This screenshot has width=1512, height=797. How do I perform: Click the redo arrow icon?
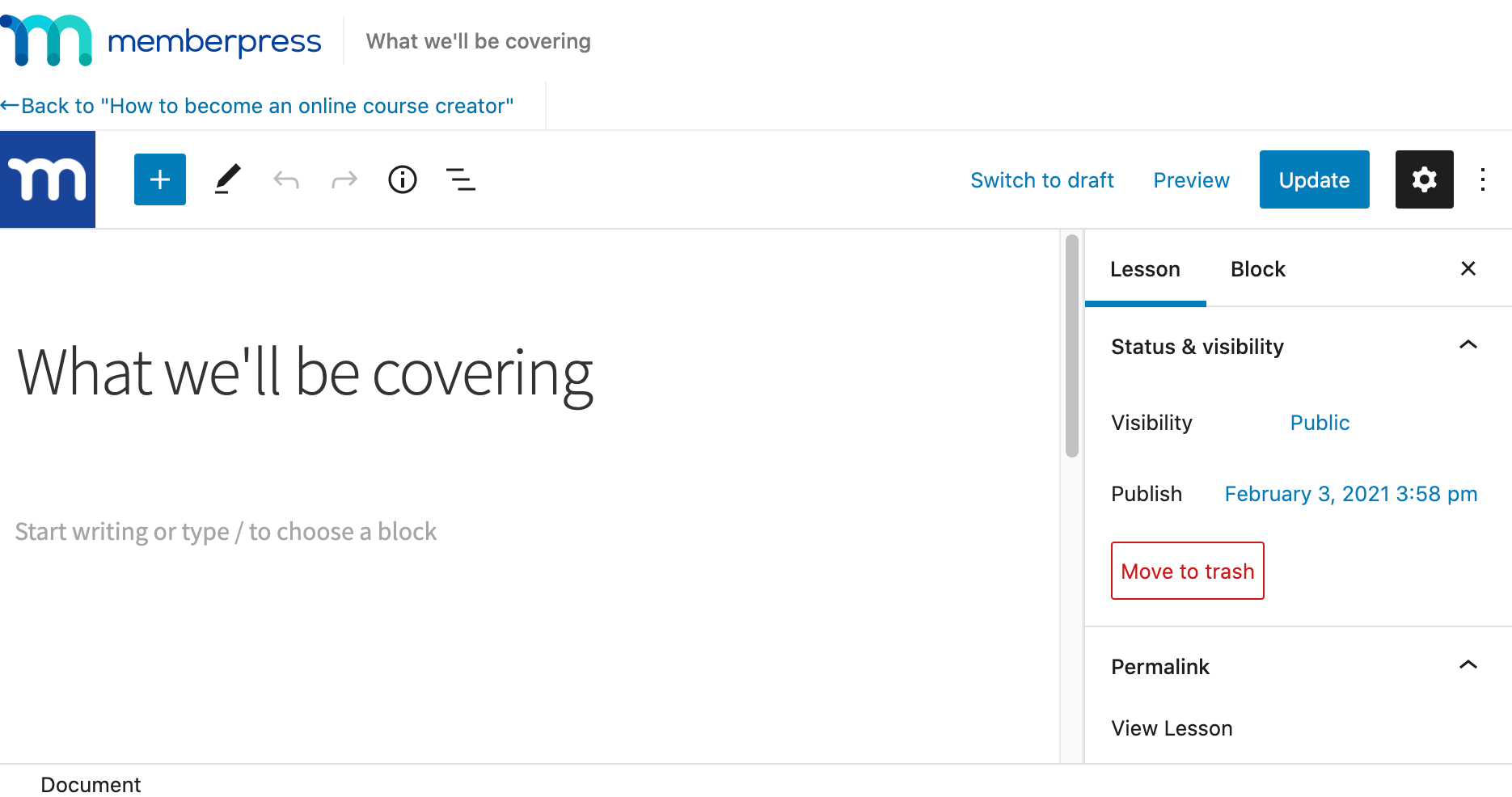[x=344, y=179]
